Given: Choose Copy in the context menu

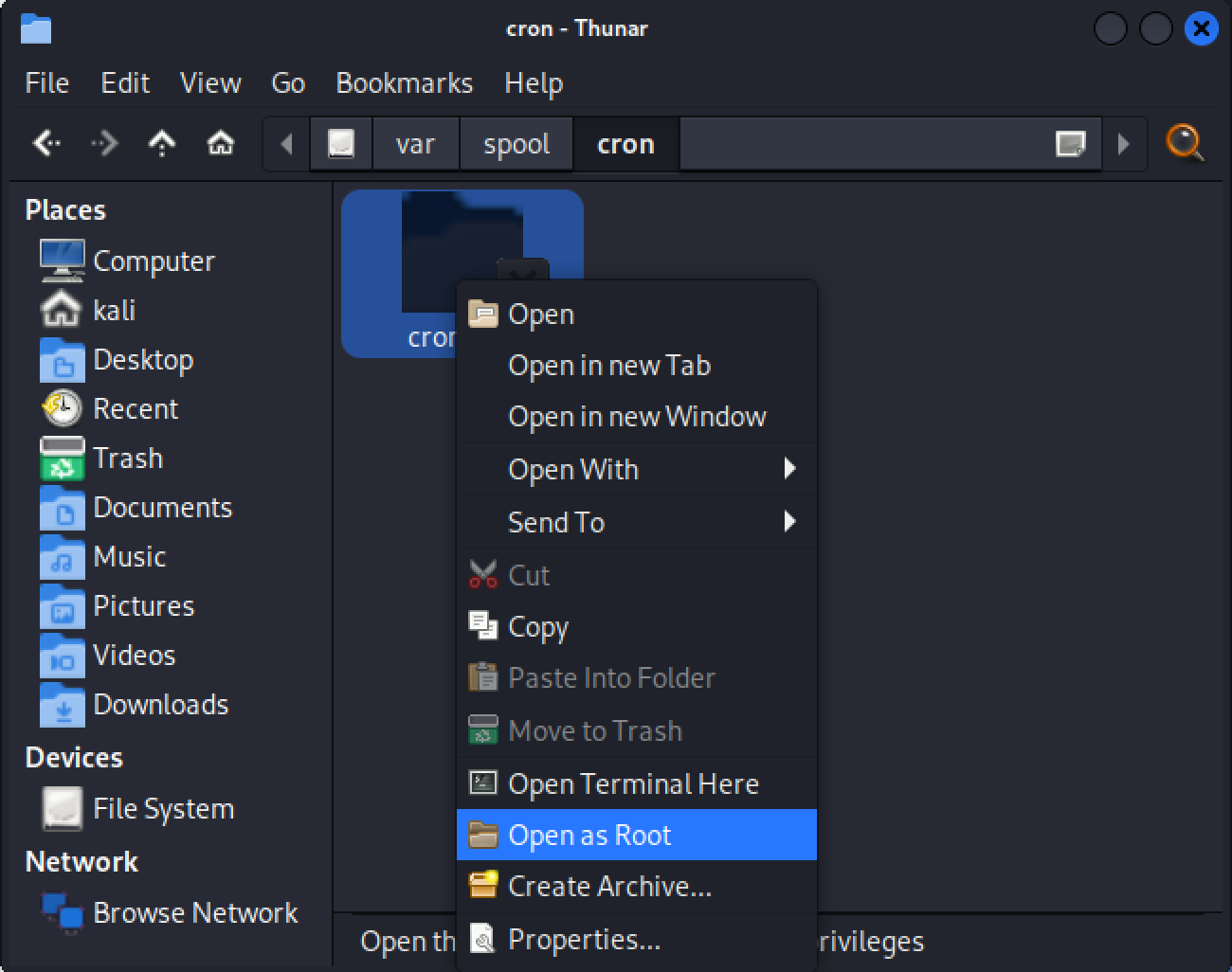Looking at the screenshot, I should [637, 626].
